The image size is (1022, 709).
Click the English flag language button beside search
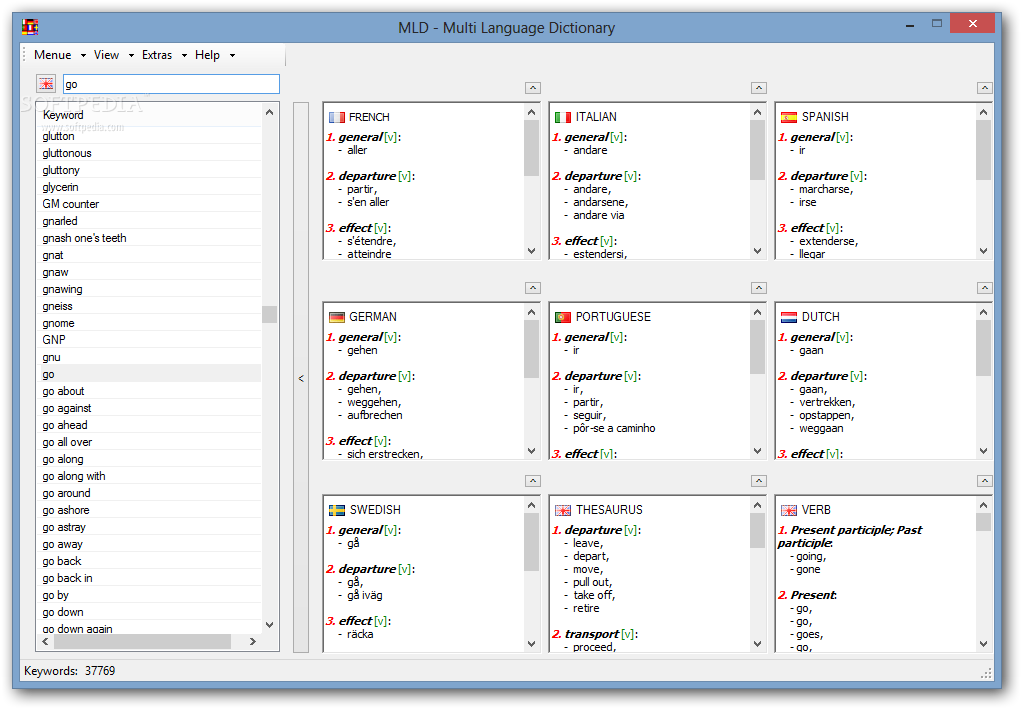pos(46,83)
